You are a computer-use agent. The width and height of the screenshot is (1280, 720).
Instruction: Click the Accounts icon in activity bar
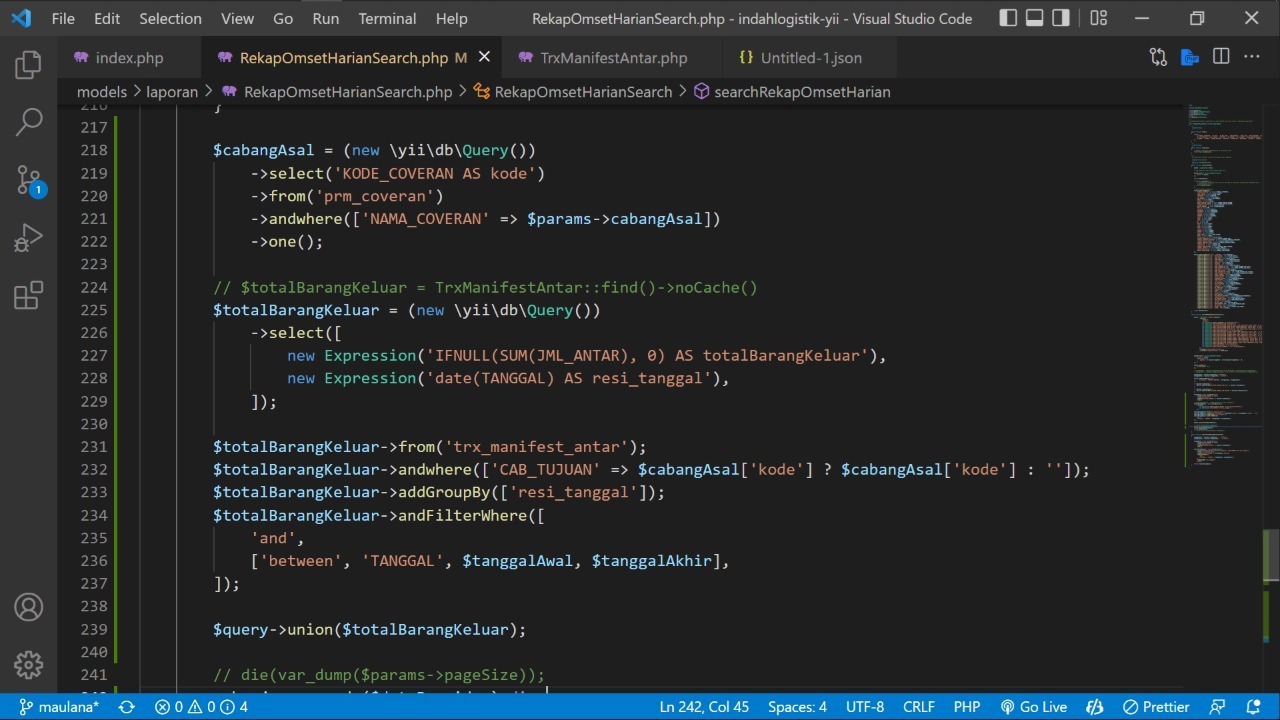[x=28, y=607]
